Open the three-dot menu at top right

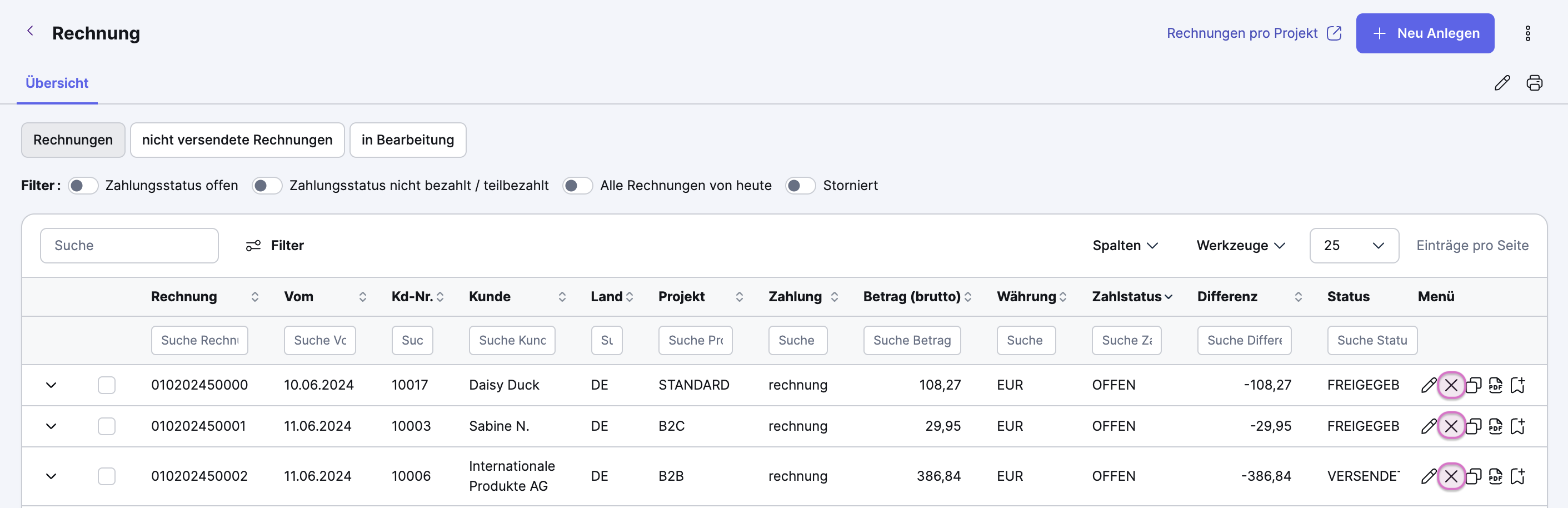[1527, 33]
